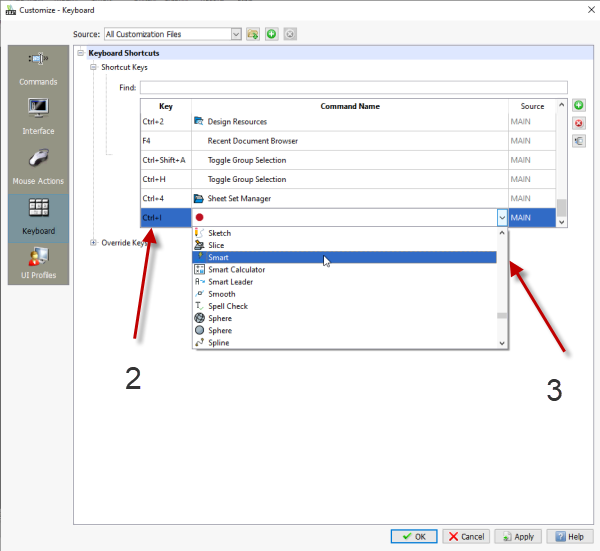Select the Keyboard page icon

38,208
